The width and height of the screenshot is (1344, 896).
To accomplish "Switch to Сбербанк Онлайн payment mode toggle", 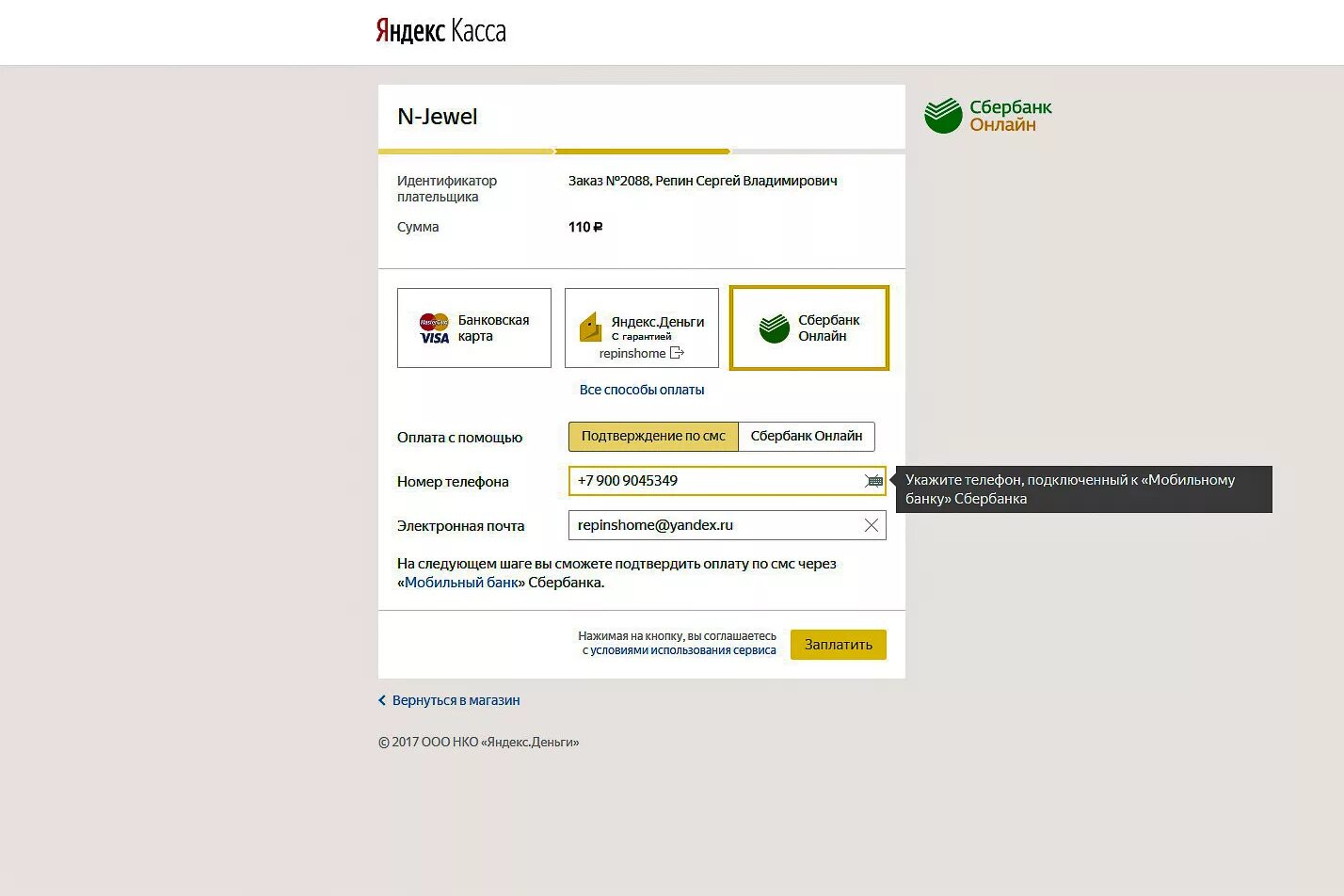I will click(807, 436).
